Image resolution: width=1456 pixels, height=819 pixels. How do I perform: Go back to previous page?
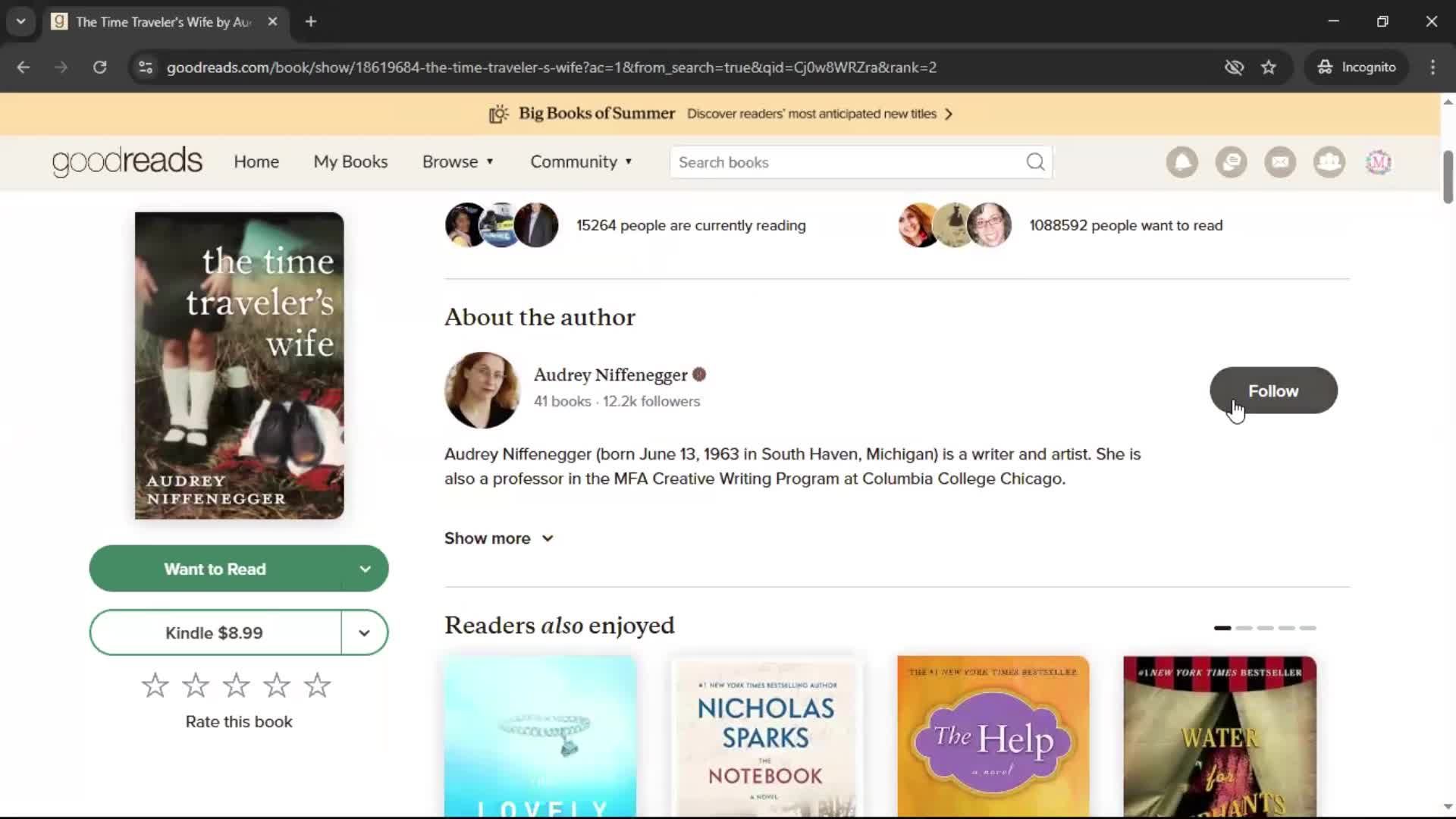(24, 67)
